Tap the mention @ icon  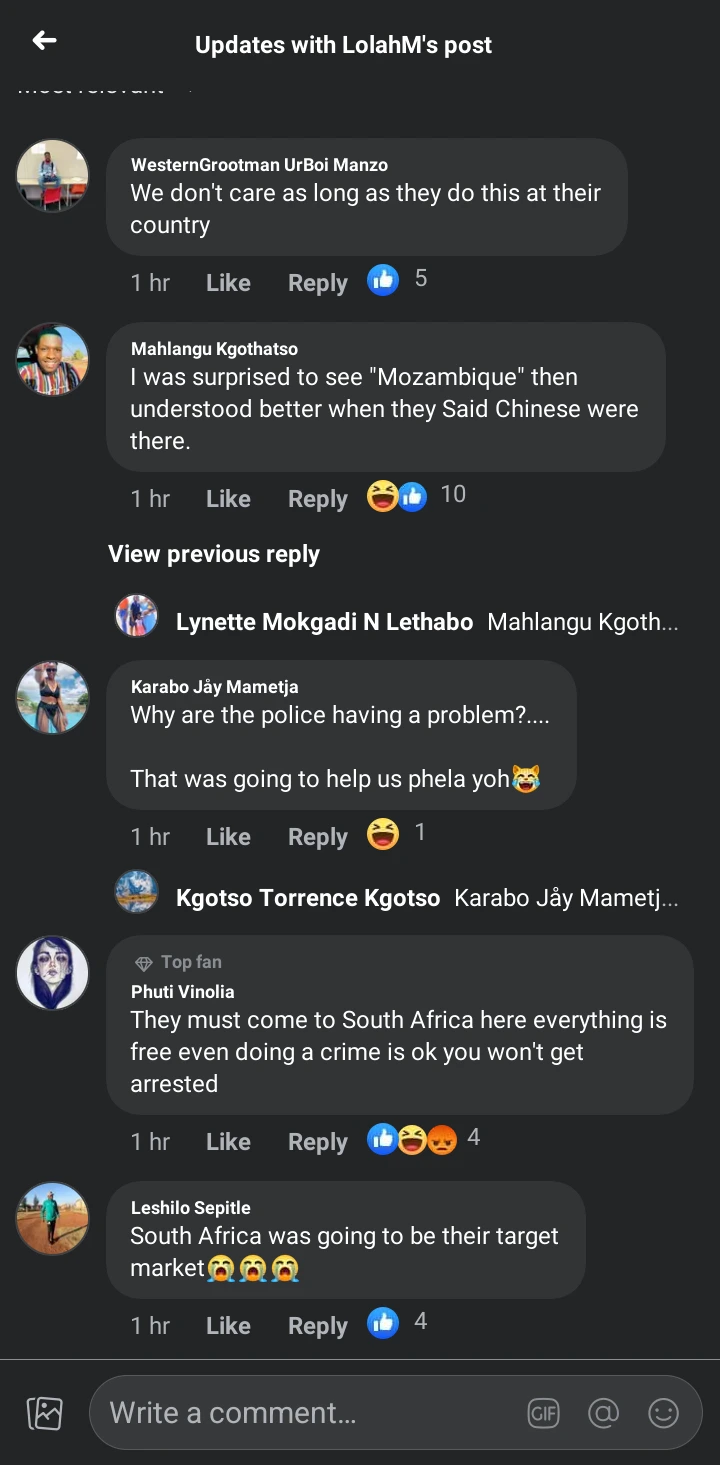603,1413
